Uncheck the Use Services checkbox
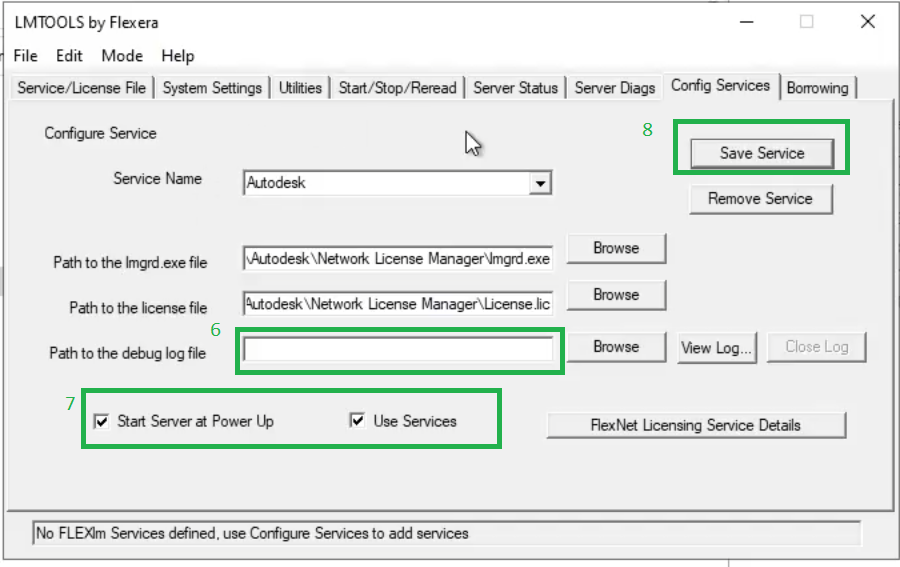 (357, 422)
